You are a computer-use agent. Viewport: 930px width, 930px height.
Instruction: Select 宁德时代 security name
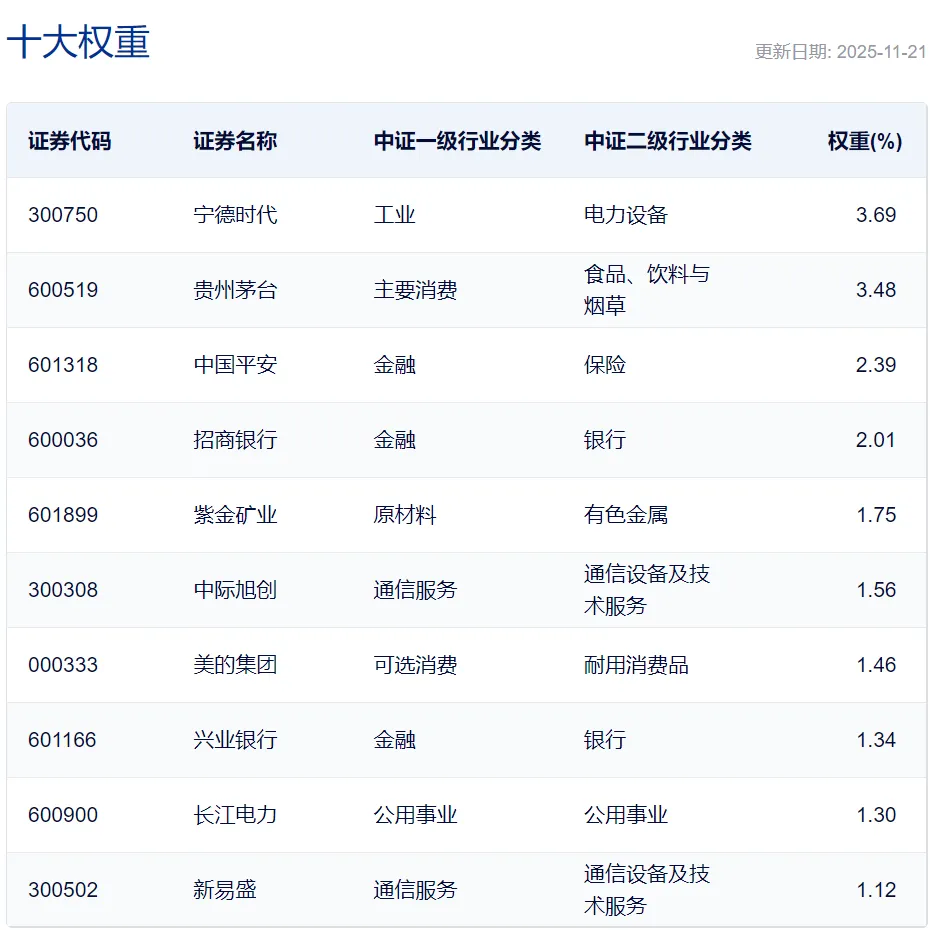click(235, 215)
